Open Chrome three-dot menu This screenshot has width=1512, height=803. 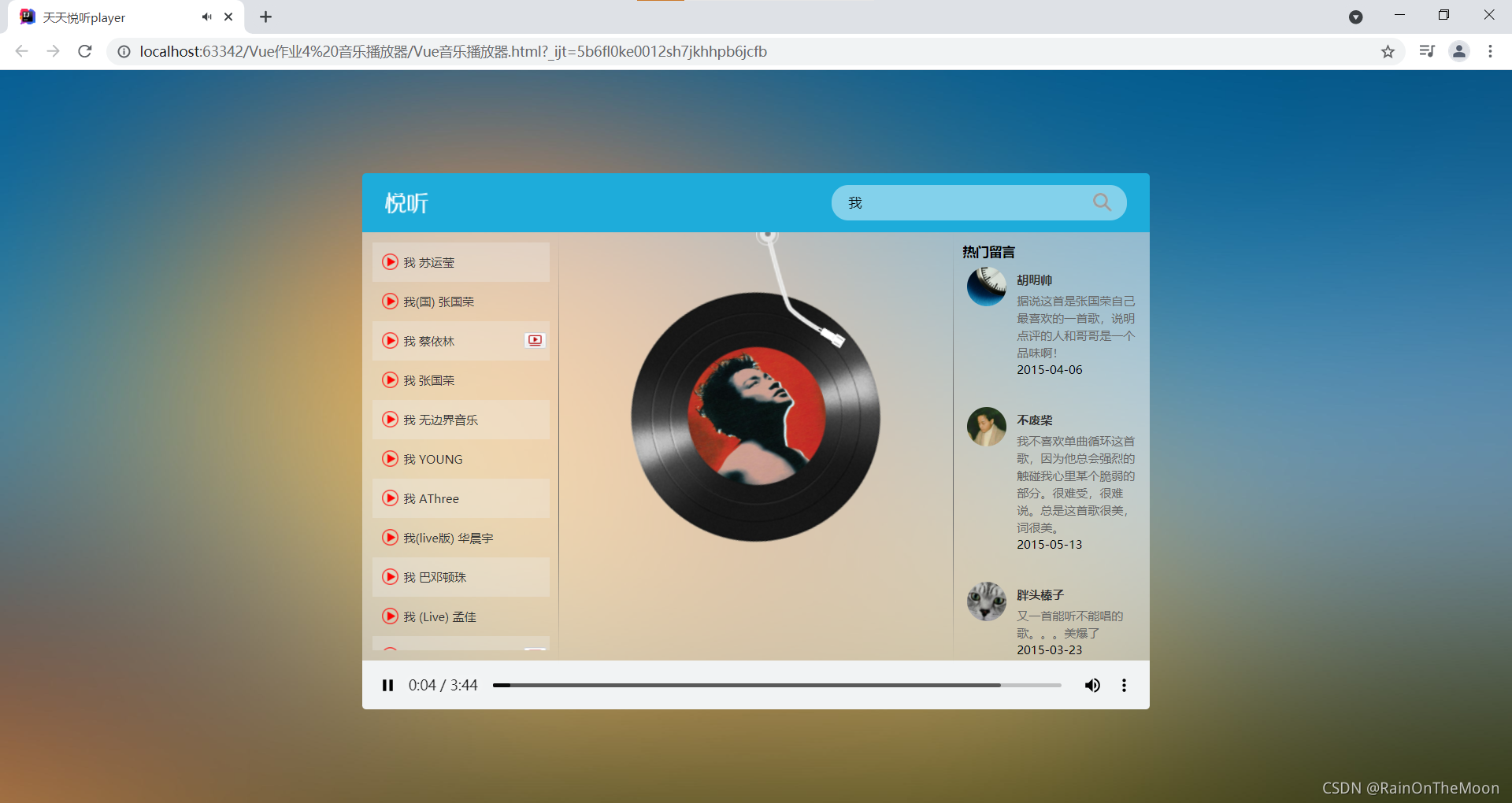click(x=1490, y=51)
